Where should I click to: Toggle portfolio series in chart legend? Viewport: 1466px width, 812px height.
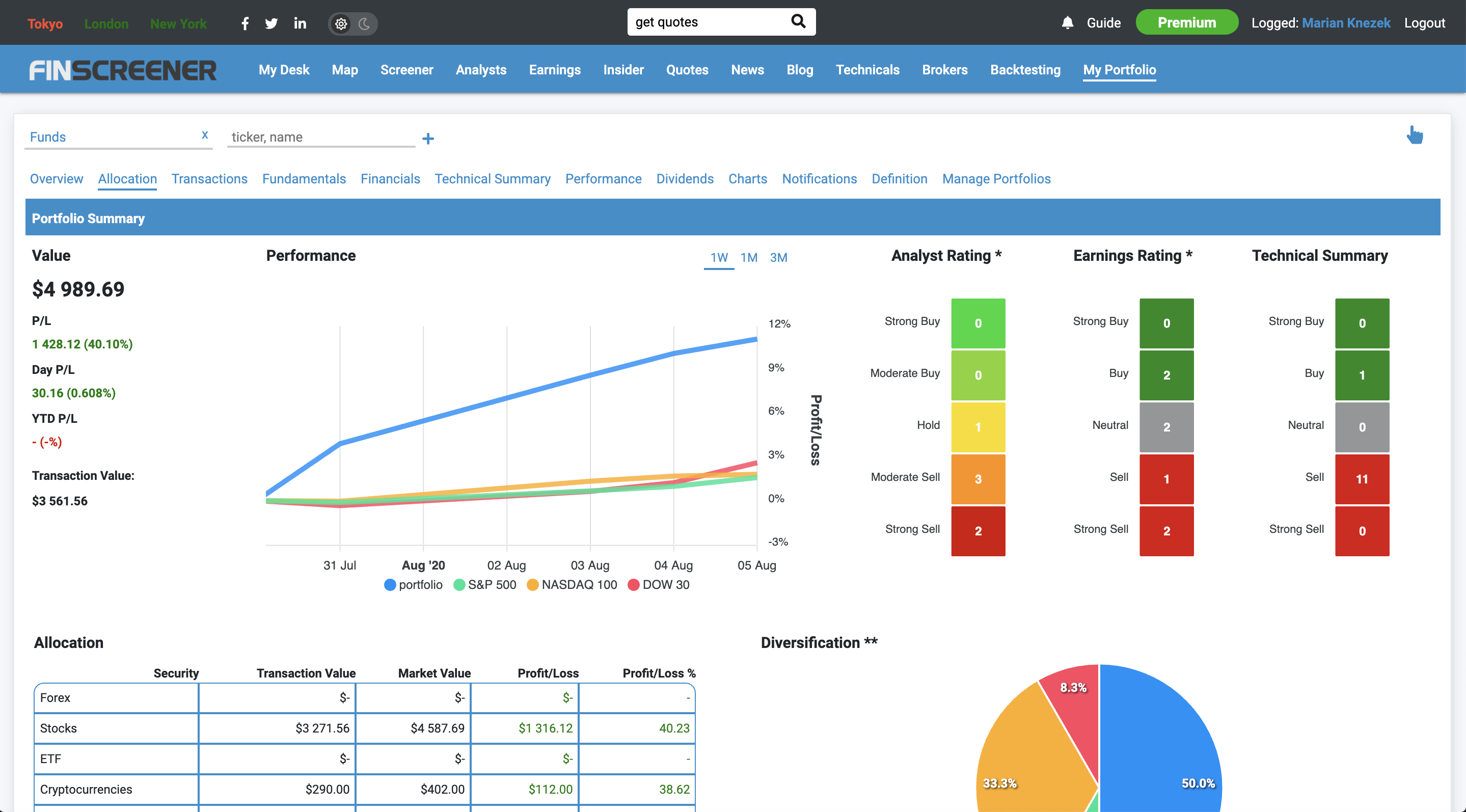click(413, 584)
